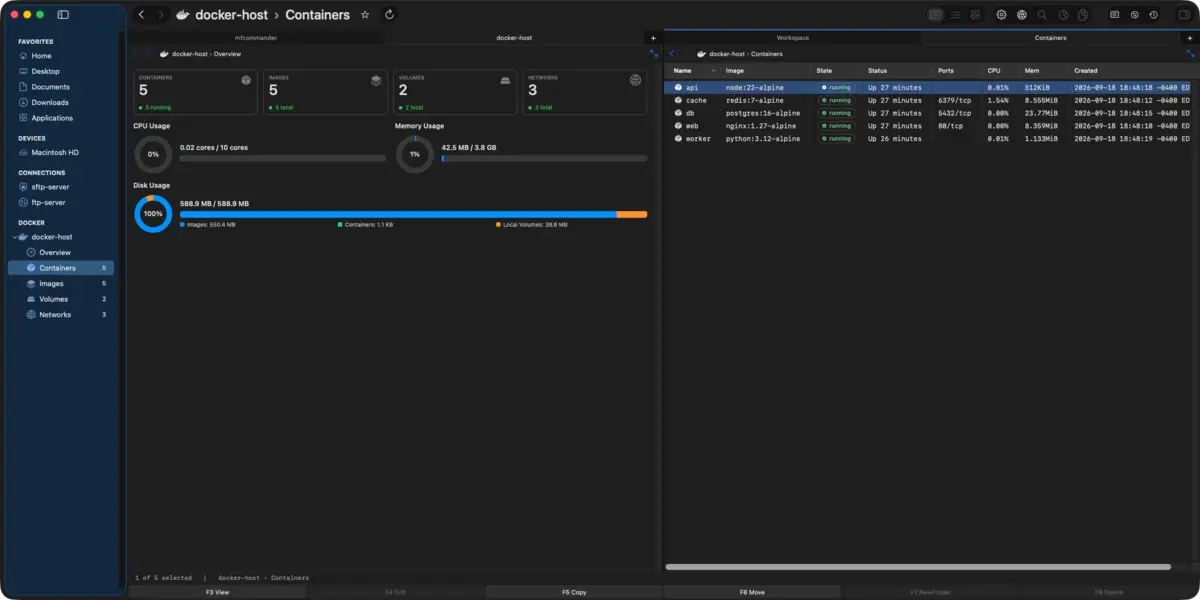Sort by the Created column header
The height and width of the screenshot is (600, 1200).
(x=1132, y=71)
